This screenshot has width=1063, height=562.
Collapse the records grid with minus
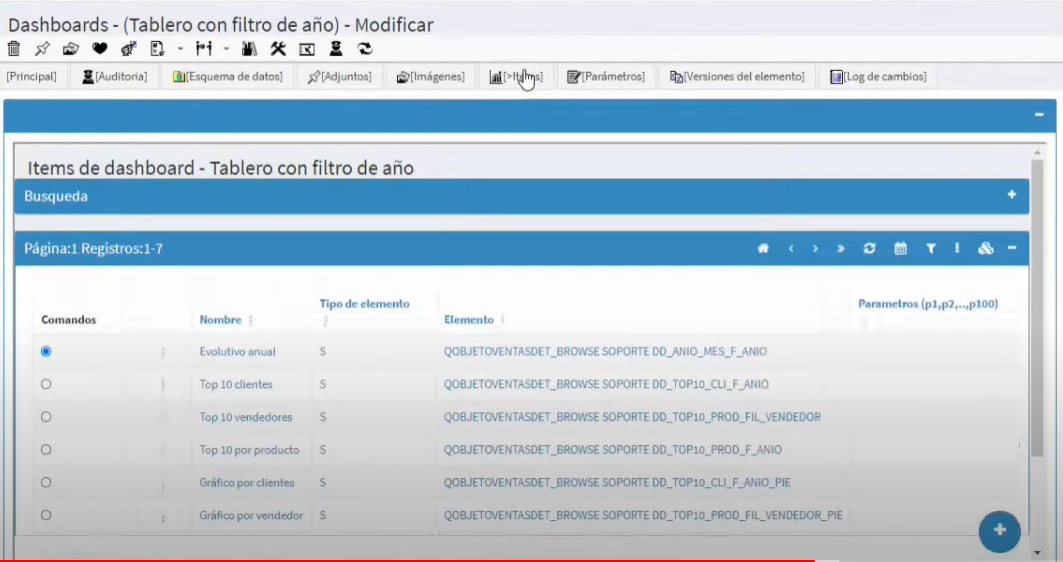(x=1012, y=249)
